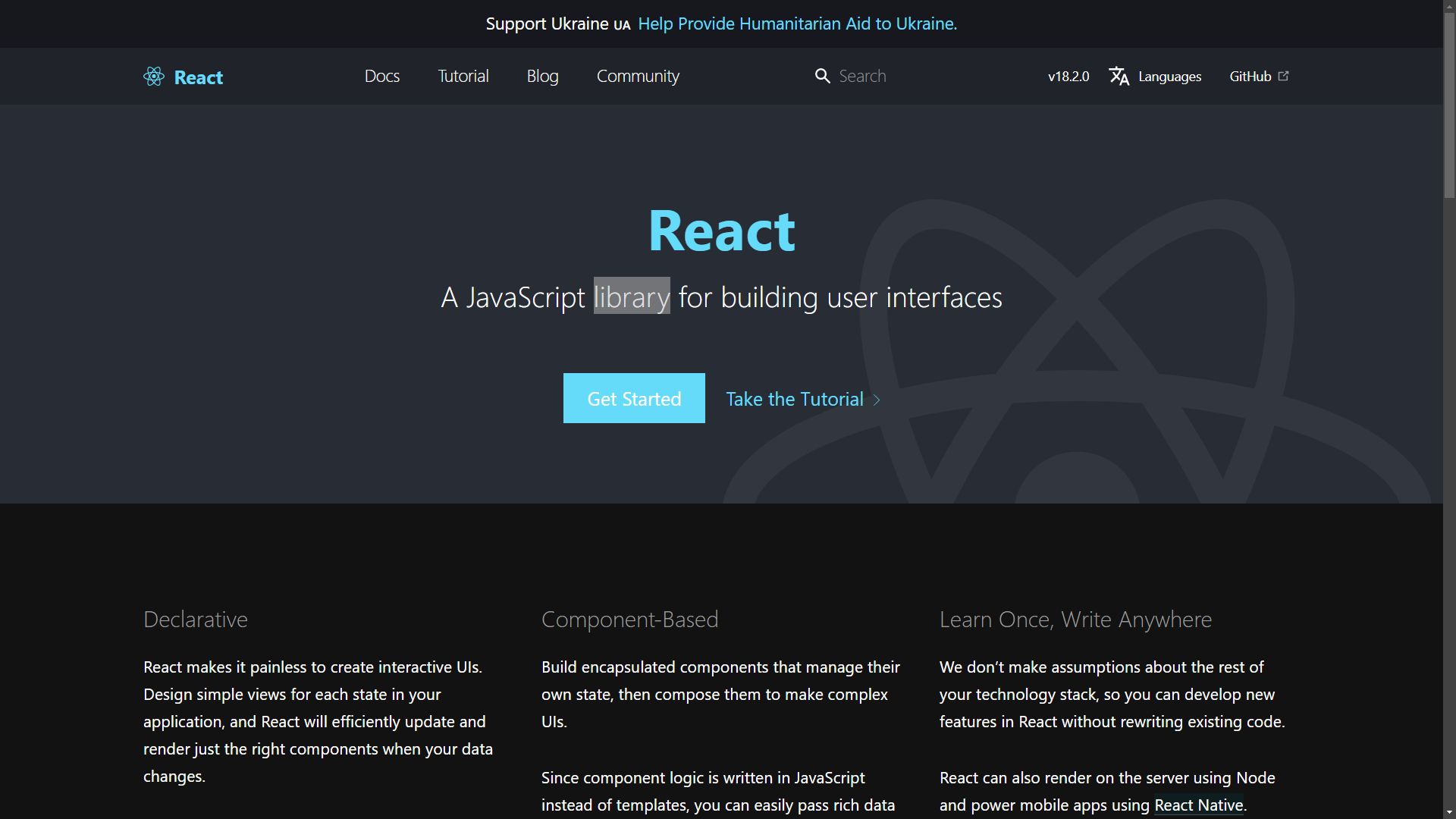Click the Languages translation icon
Image resolution: width=1456 pixels, height=819 pixels.
(x=1119, y=76)
